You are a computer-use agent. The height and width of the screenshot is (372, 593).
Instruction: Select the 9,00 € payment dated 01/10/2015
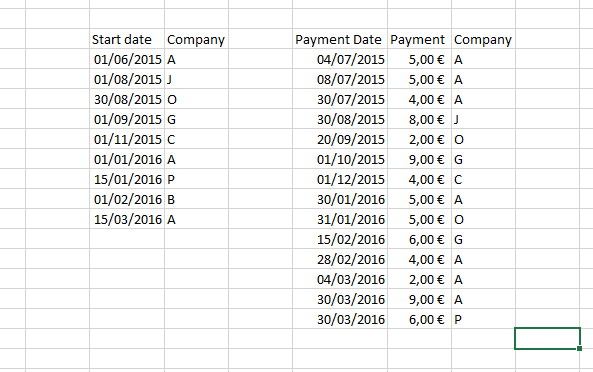[x=419, y=160]
